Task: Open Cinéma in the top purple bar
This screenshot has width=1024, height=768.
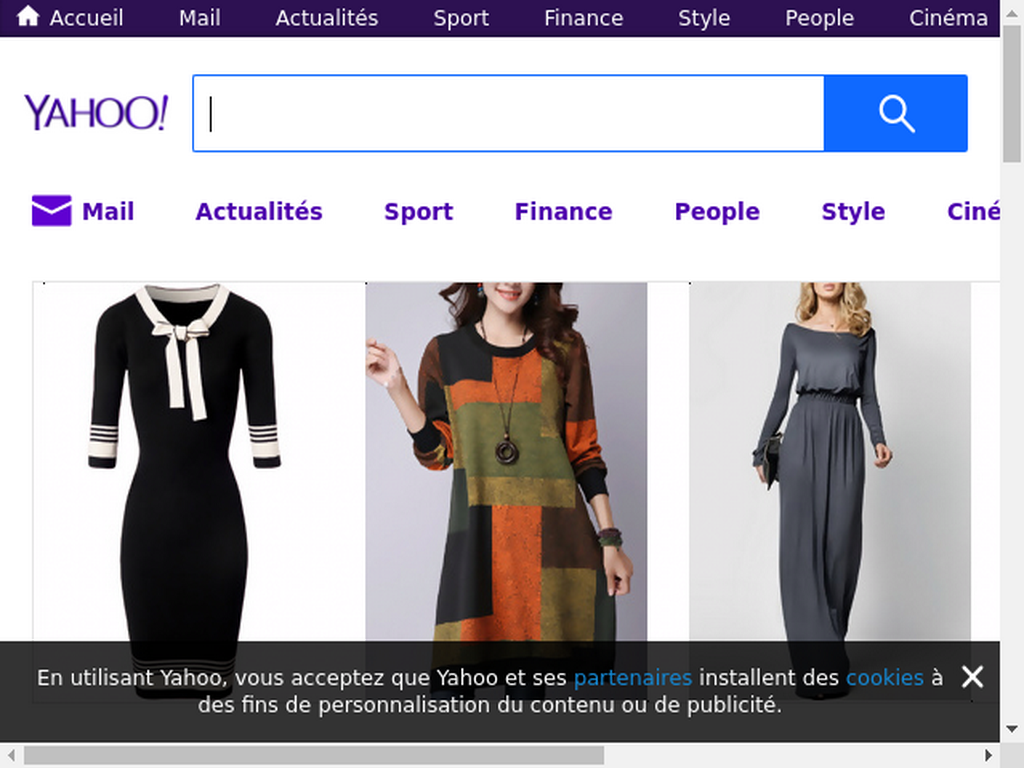Action: click(949, 18)
